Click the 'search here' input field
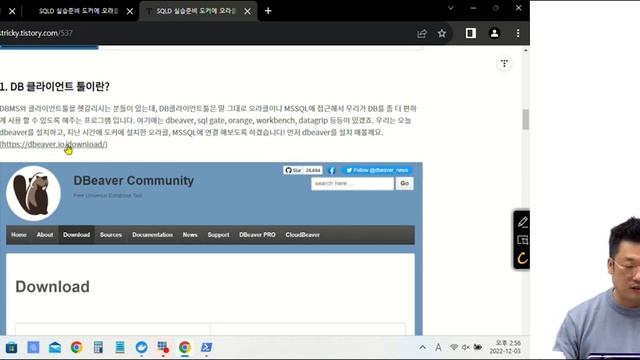The width and height of the screenshot is (640, 360). [x=352, y=183]
